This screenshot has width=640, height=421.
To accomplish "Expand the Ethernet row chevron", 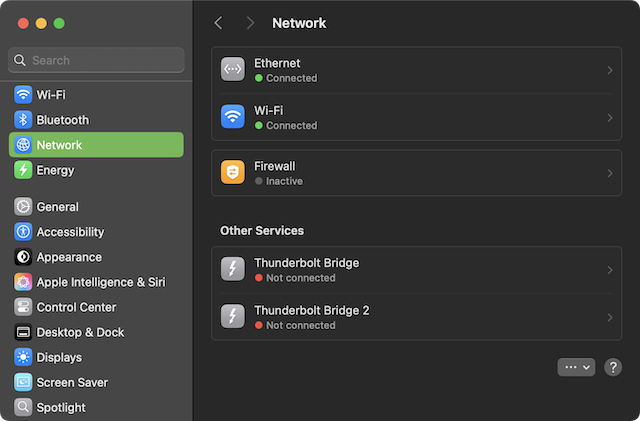I will pyautogui.click(x=610, y=70).
